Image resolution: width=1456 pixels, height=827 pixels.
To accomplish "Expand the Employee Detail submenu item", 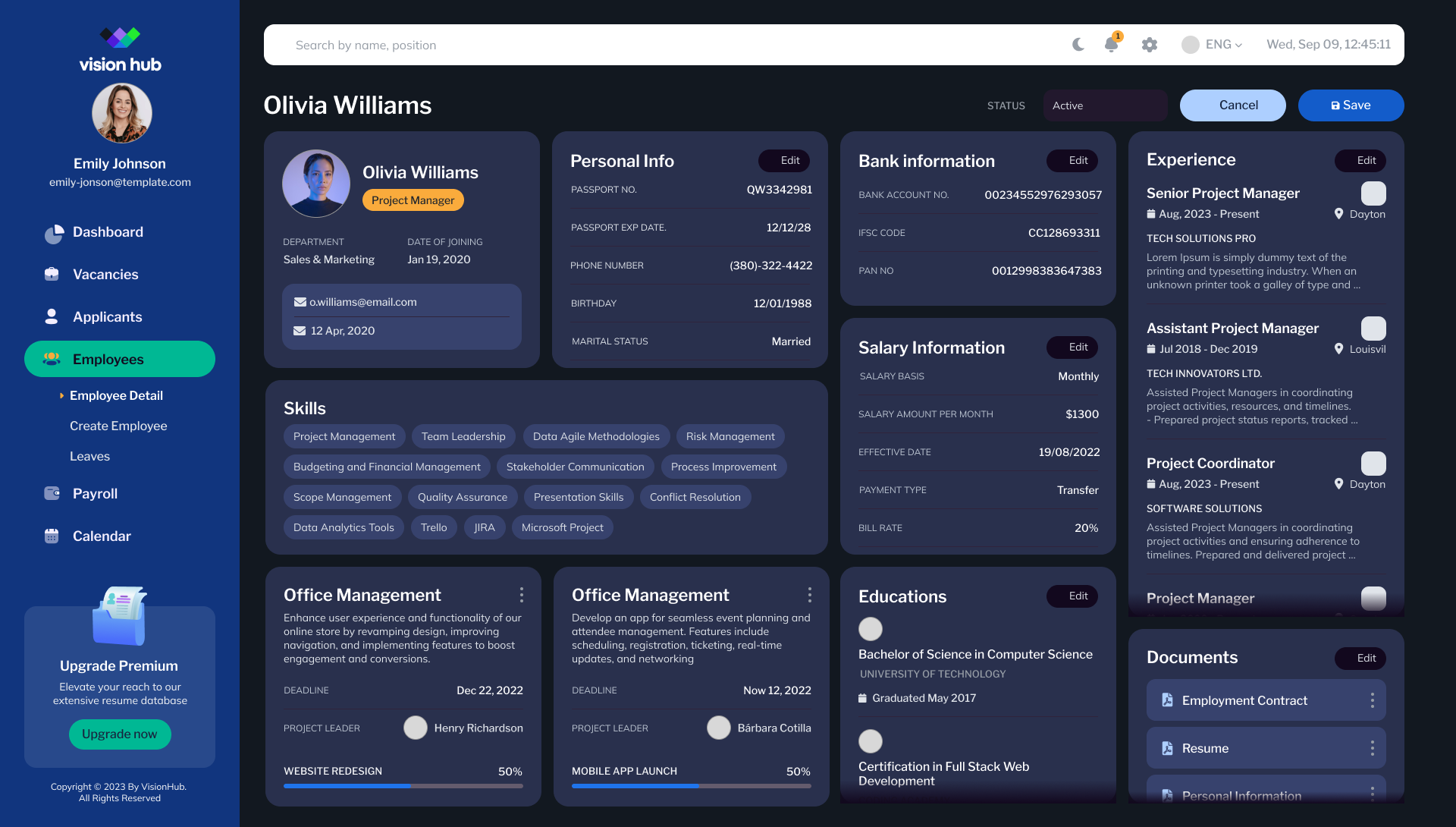I will click(x=116, y=395).
